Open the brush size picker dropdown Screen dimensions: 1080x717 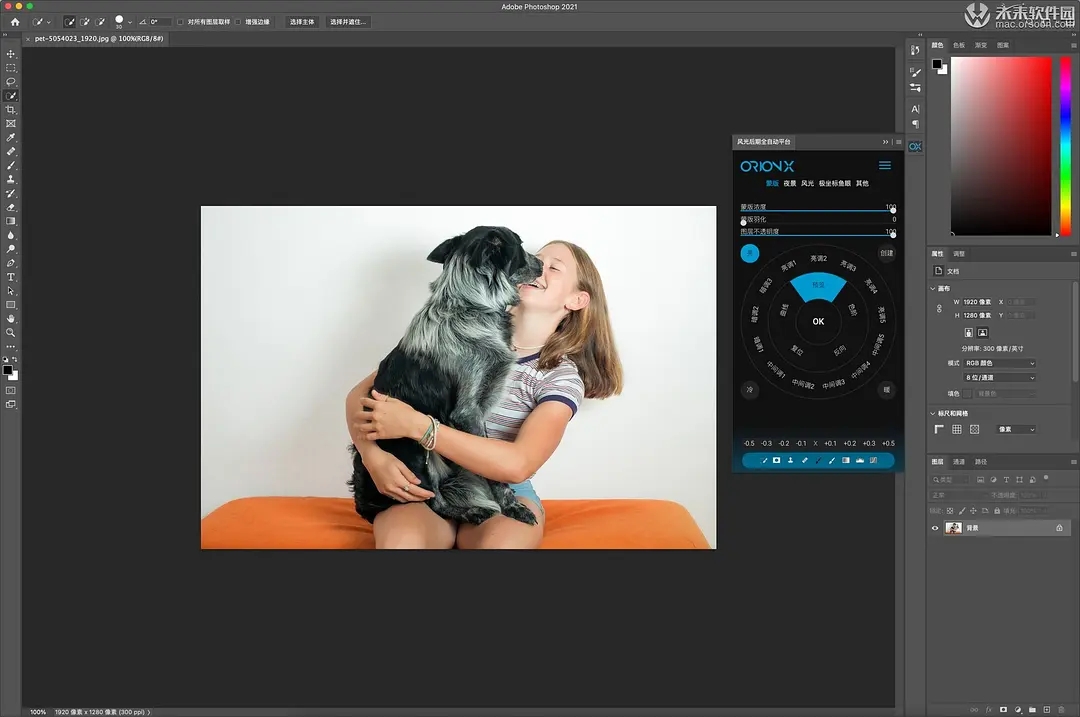tap(130, 21)
